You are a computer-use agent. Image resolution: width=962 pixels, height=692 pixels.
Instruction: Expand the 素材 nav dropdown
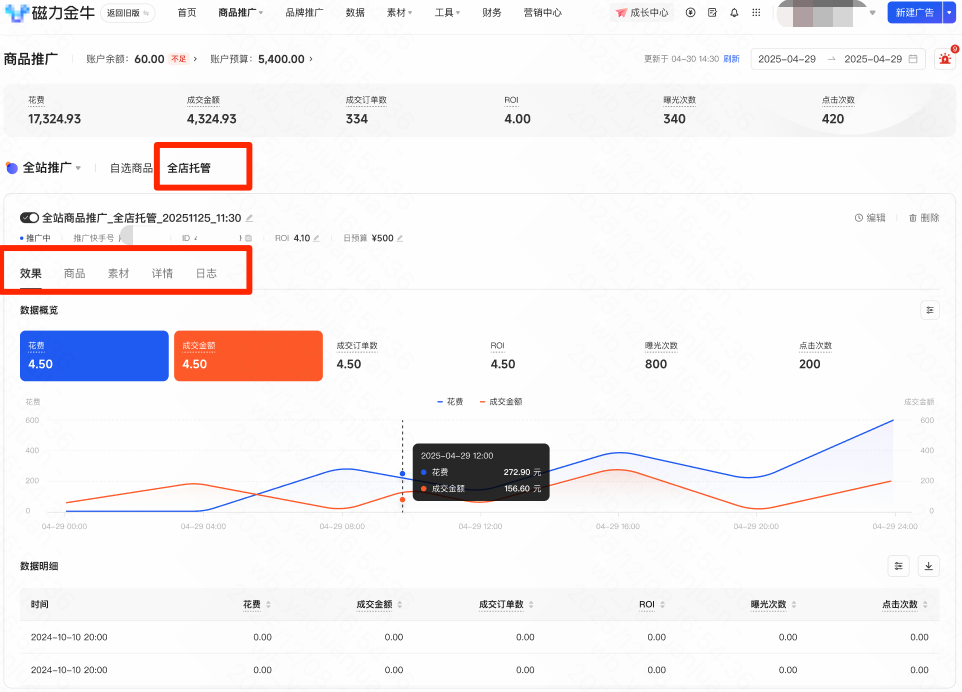point(399,12)
